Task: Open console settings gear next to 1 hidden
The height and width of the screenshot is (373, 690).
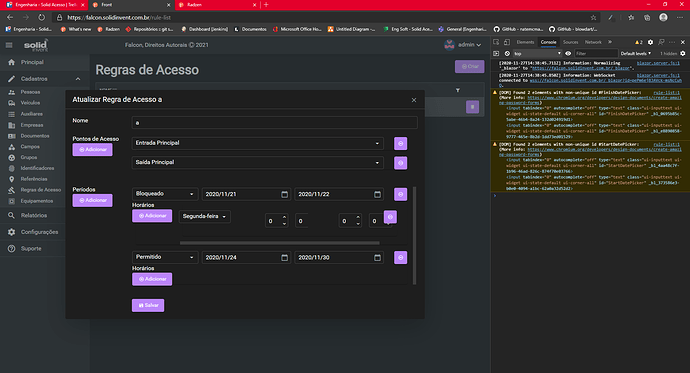Action: click(x=683, y=53)
